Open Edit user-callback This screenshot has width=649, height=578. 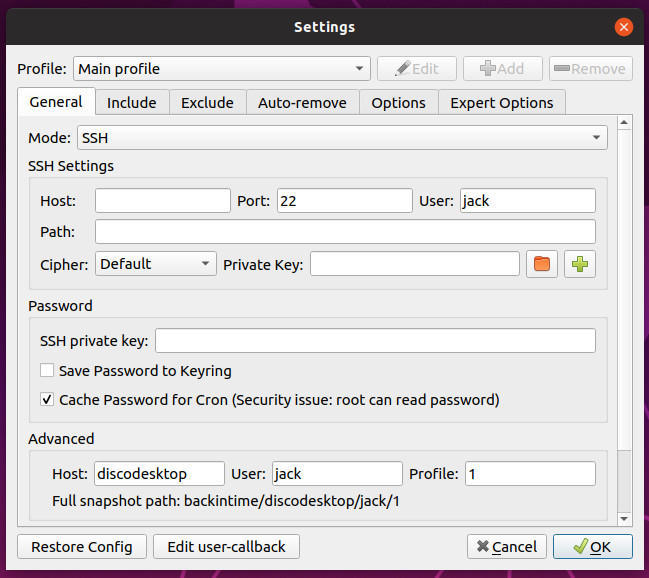tap(226, 547)
